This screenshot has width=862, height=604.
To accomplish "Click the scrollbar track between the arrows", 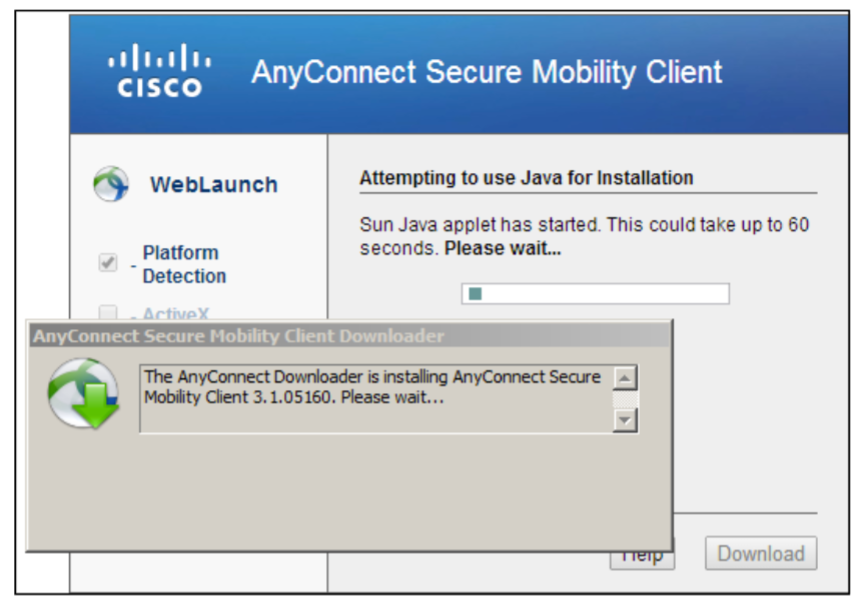I will click(625, 399).
